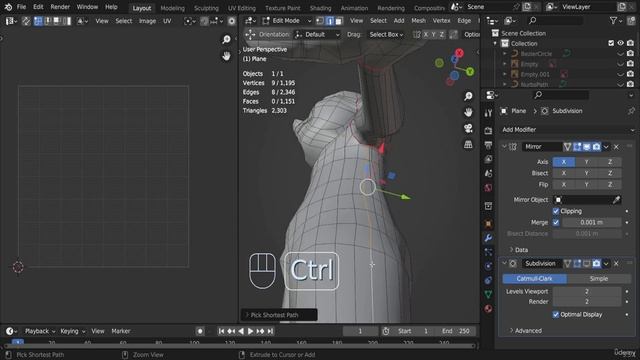Open the View Layer properties tab icon
Image resolution: width=640 pixels, height=360 pixels.
488,159
